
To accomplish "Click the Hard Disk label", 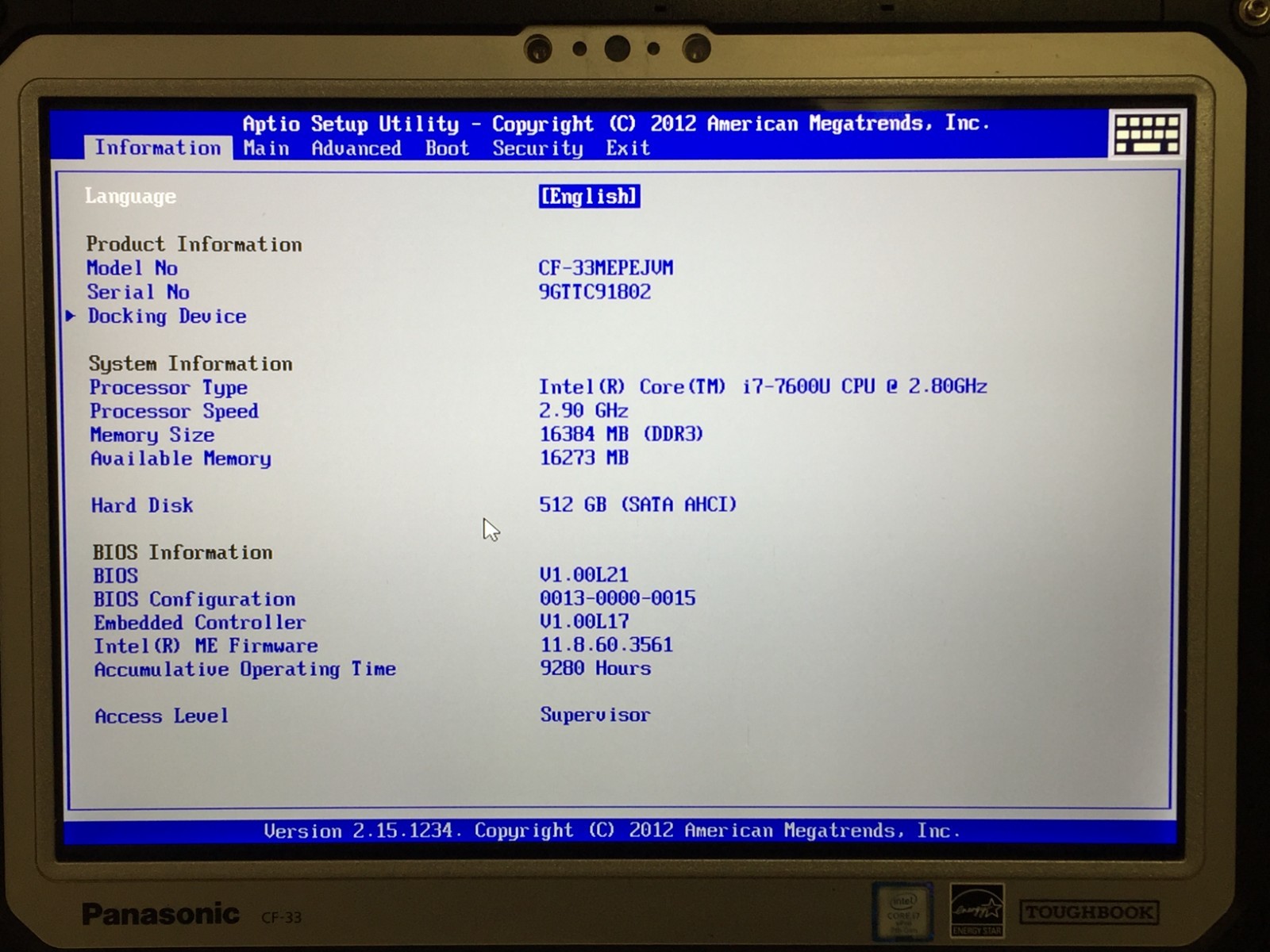I will (x=142, y=505).
